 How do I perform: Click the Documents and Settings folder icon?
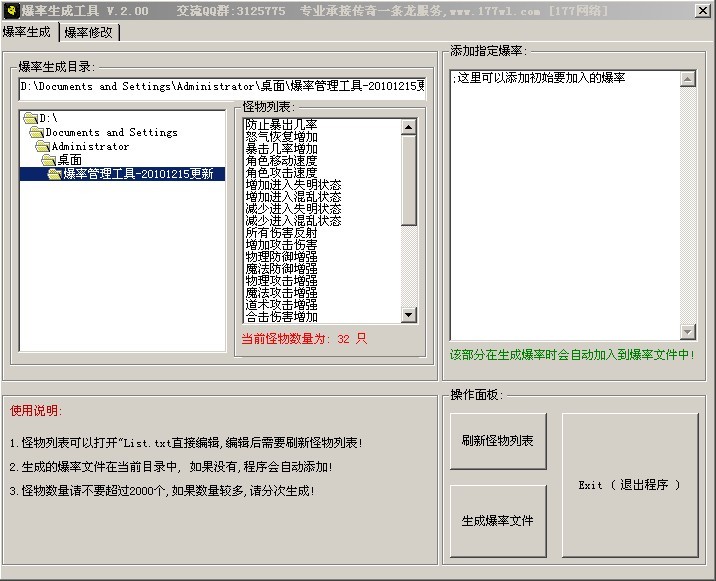point(37,132)
